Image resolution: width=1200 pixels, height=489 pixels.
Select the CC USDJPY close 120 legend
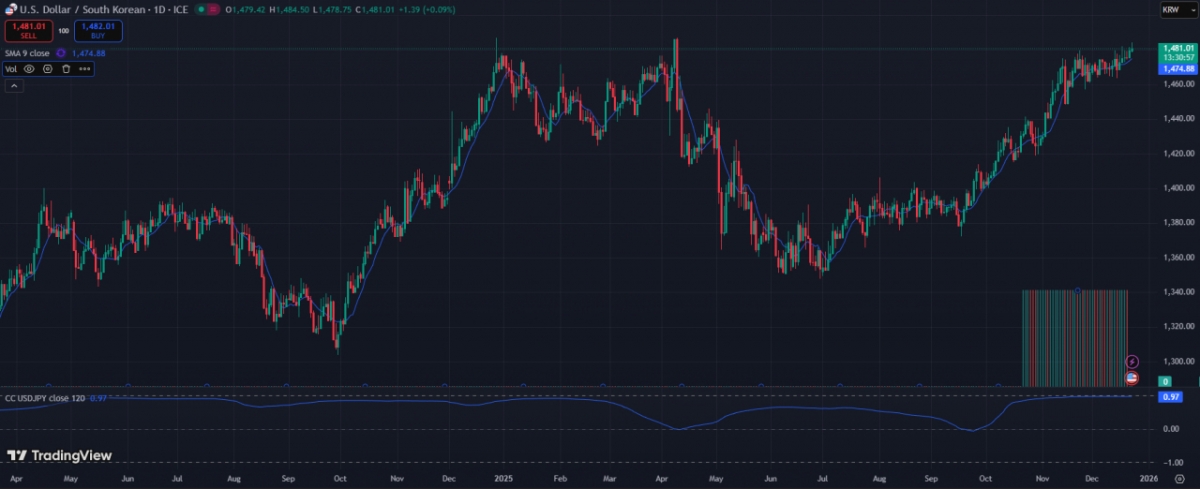(x=45, y=398)
